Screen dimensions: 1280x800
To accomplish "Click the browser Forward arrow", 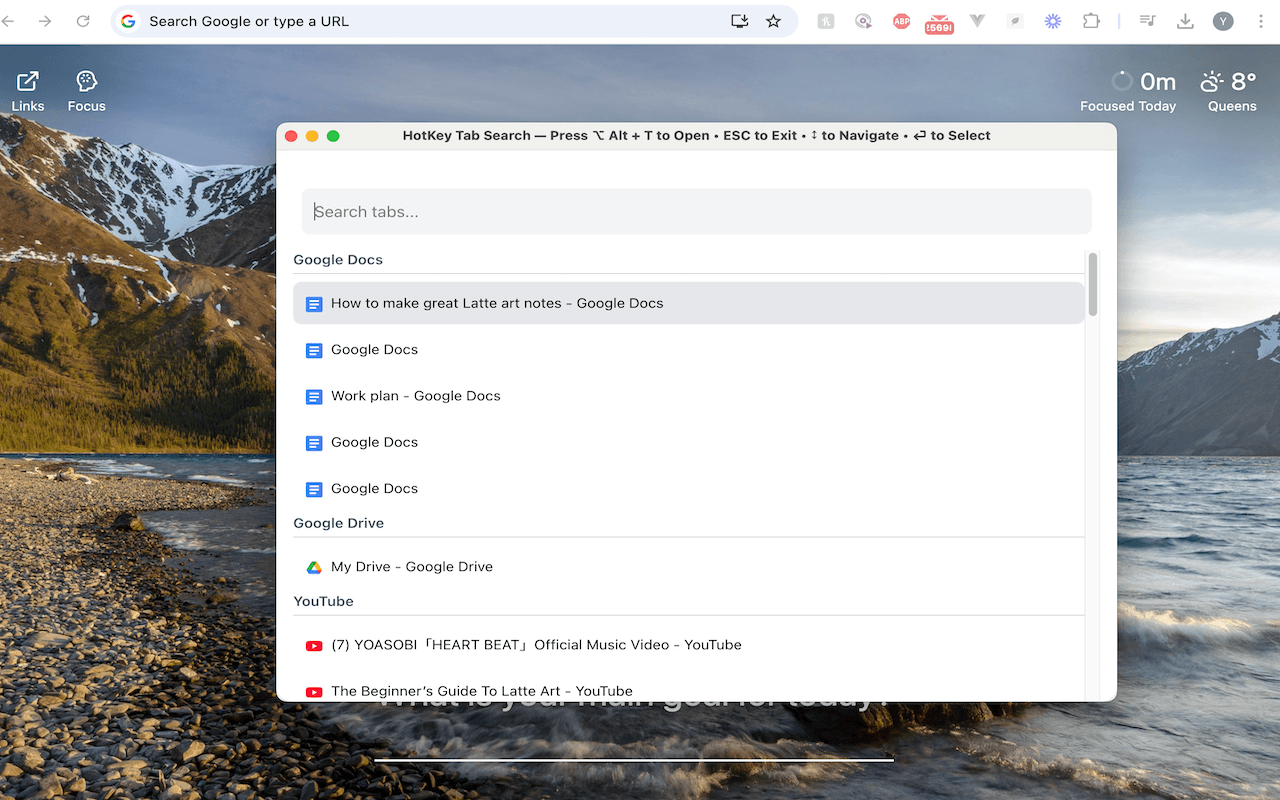I will click(45, 21).
